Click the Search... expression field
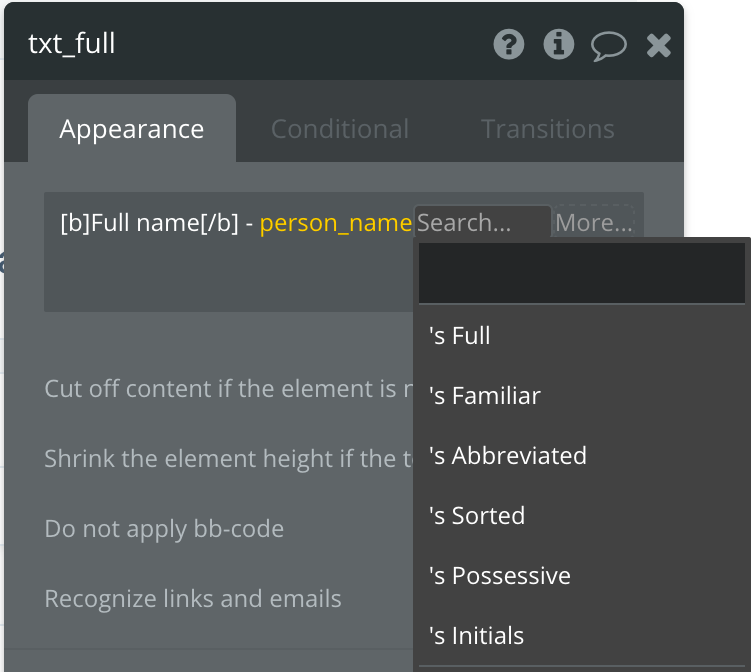 pyautogui.click(x=481, y=223)
